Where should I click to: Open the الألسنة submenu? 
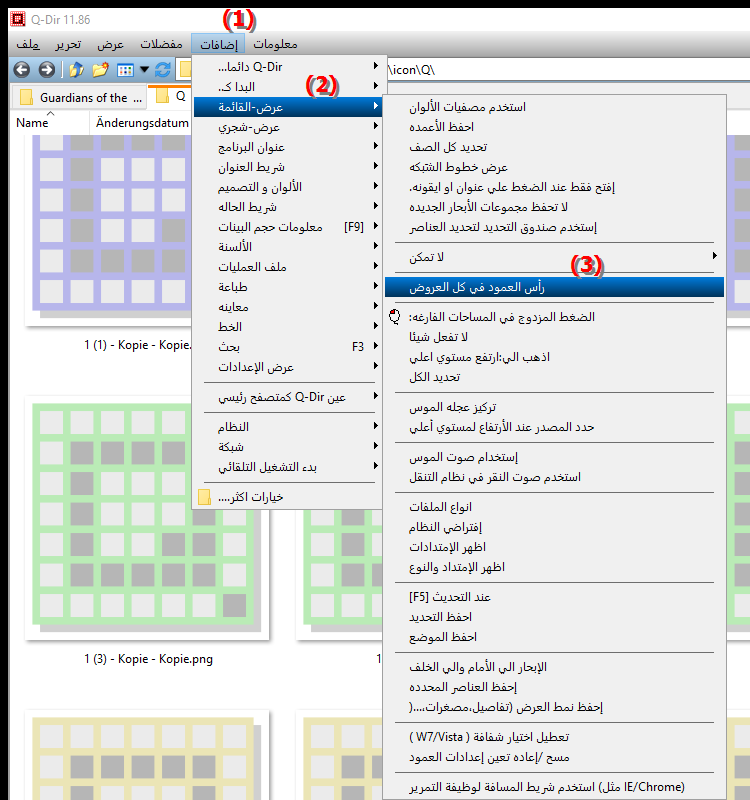(x=288, y=247)
